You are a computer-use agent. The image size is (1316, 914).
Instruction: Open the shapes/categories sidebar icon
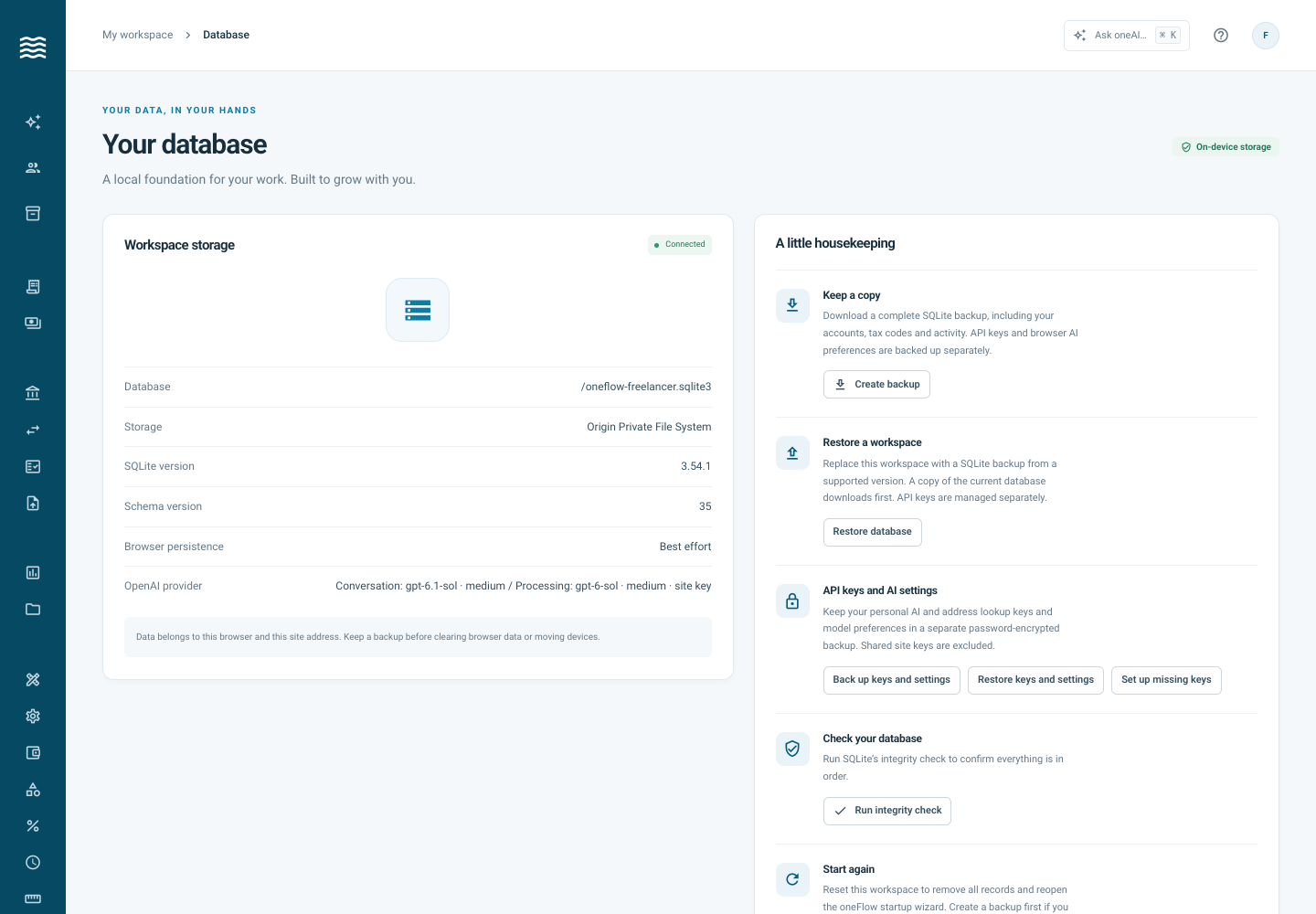(33, 790)
